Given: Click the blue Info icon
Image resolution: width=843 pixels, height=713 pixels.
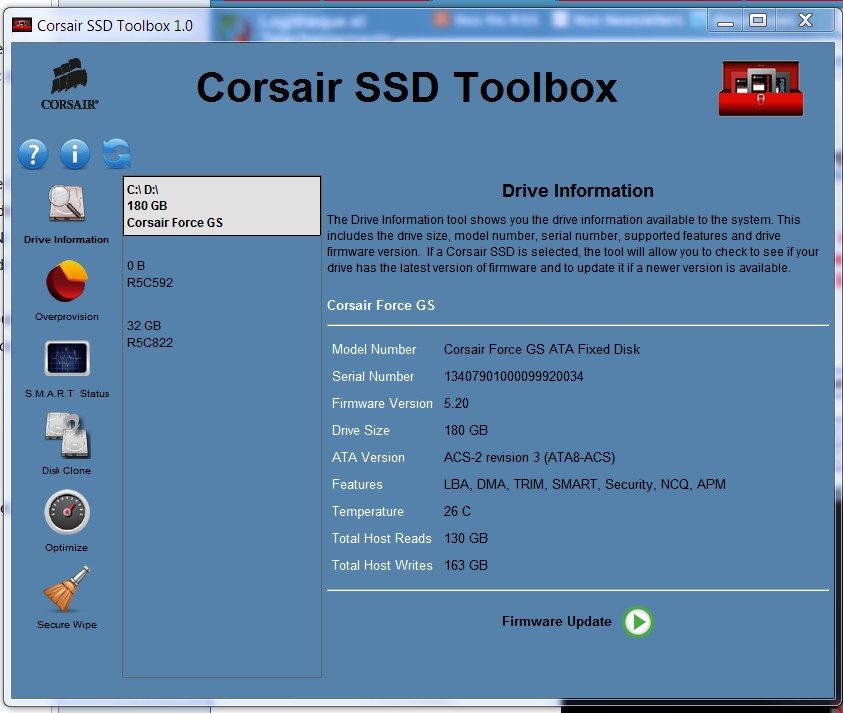Looking at the screenshot, I should coord(75,155).
